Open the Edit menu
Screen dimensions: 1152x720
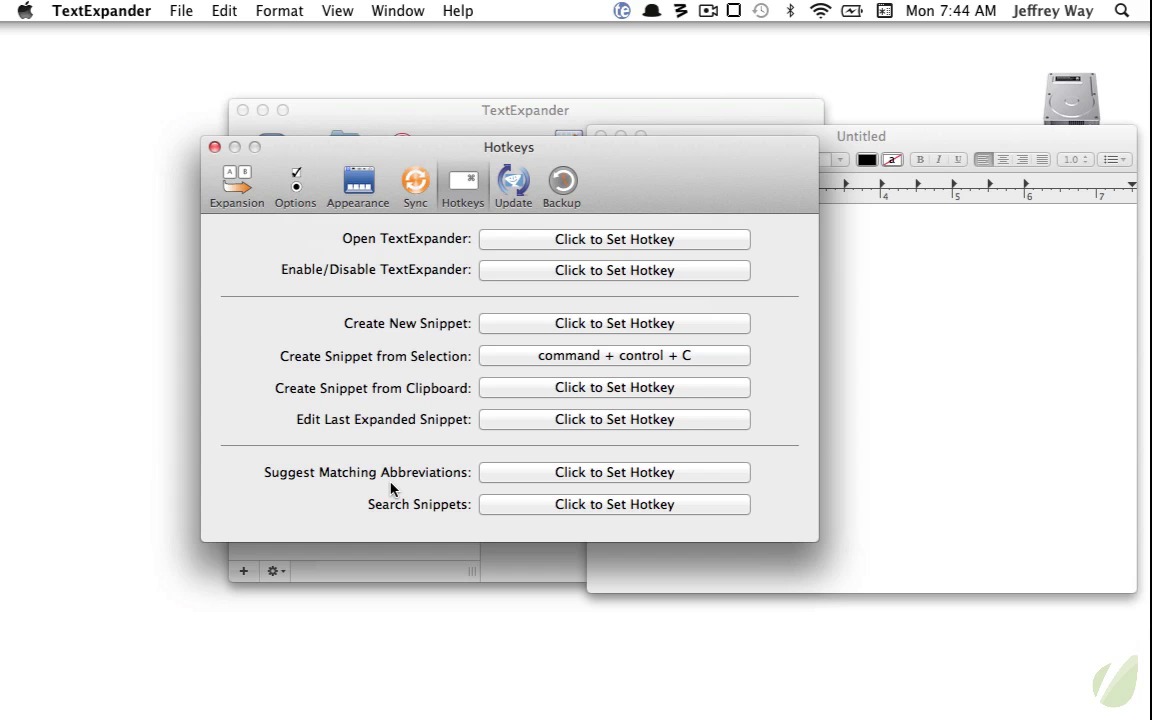224,11
